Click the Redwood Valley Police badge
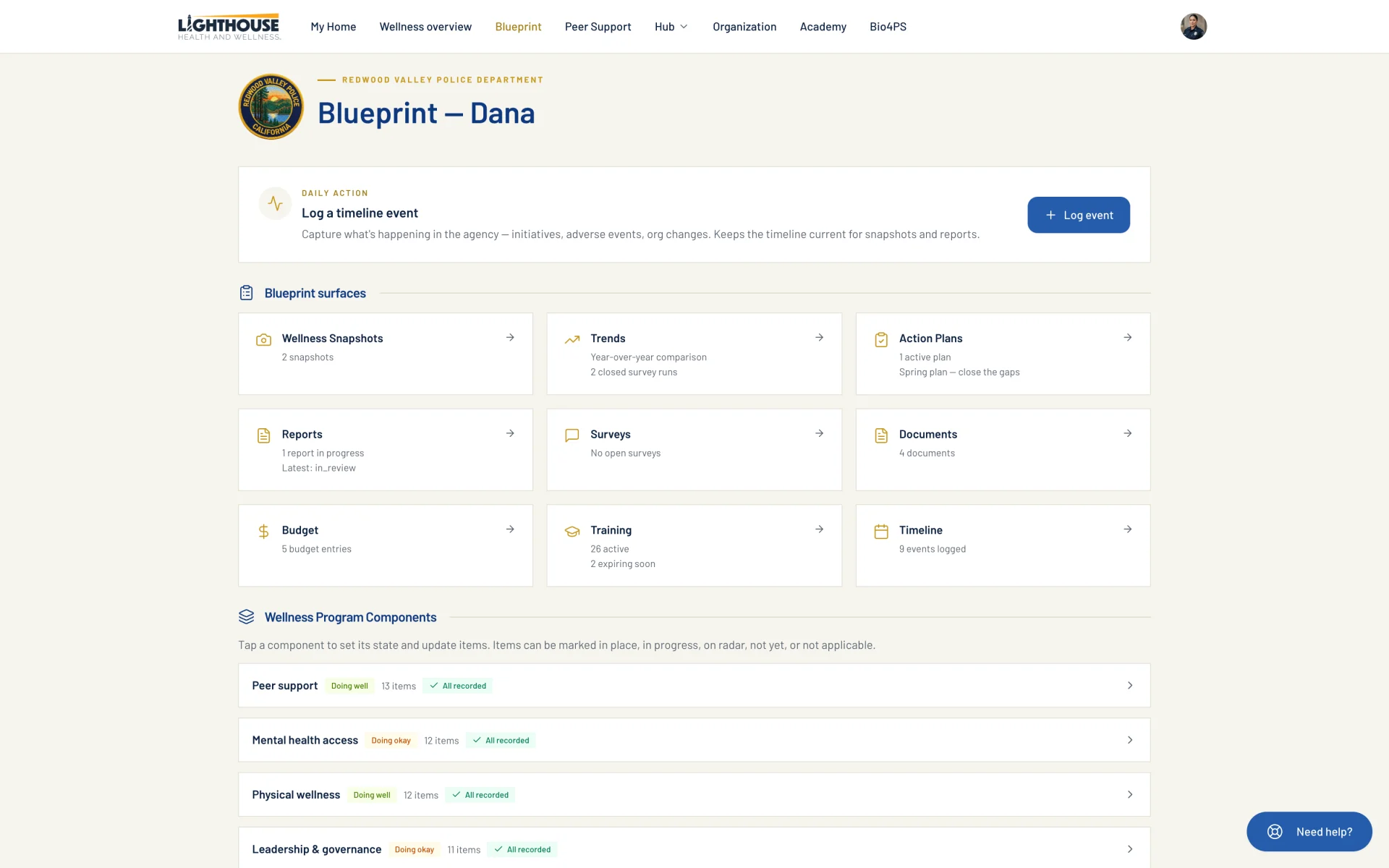The image size is (1389, 868). click(x=271, y=107)
